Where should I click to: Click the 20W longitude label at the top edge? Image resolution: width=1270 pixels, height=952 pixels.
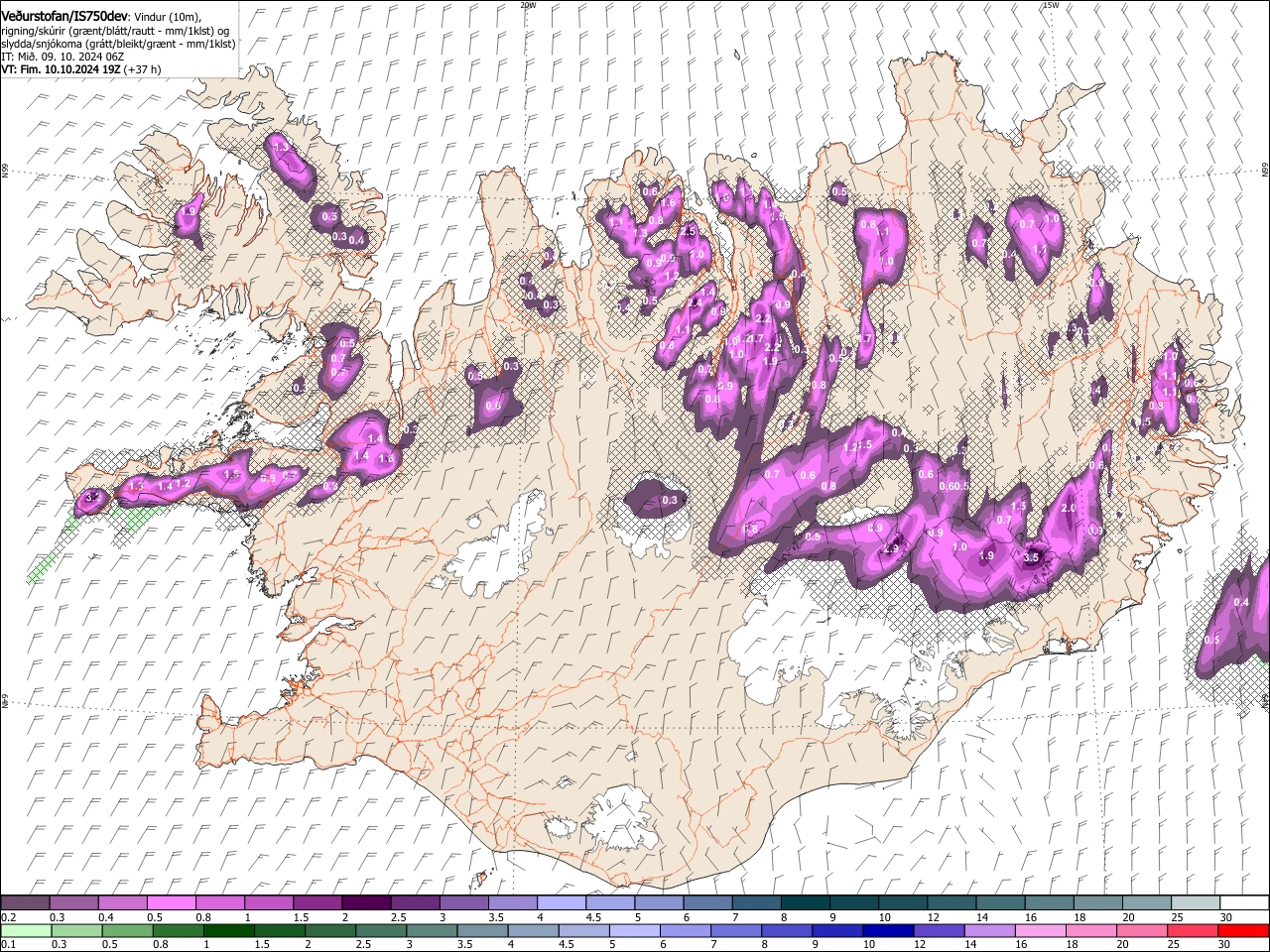(x=528, y=5)
